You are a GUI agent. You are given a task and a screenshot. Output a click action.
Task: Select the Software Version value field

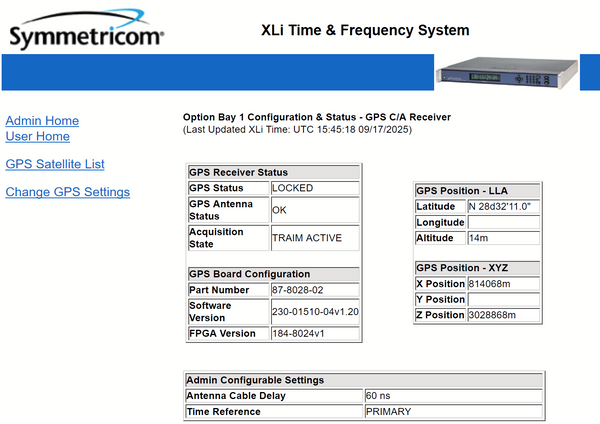[x=314, y=312]
